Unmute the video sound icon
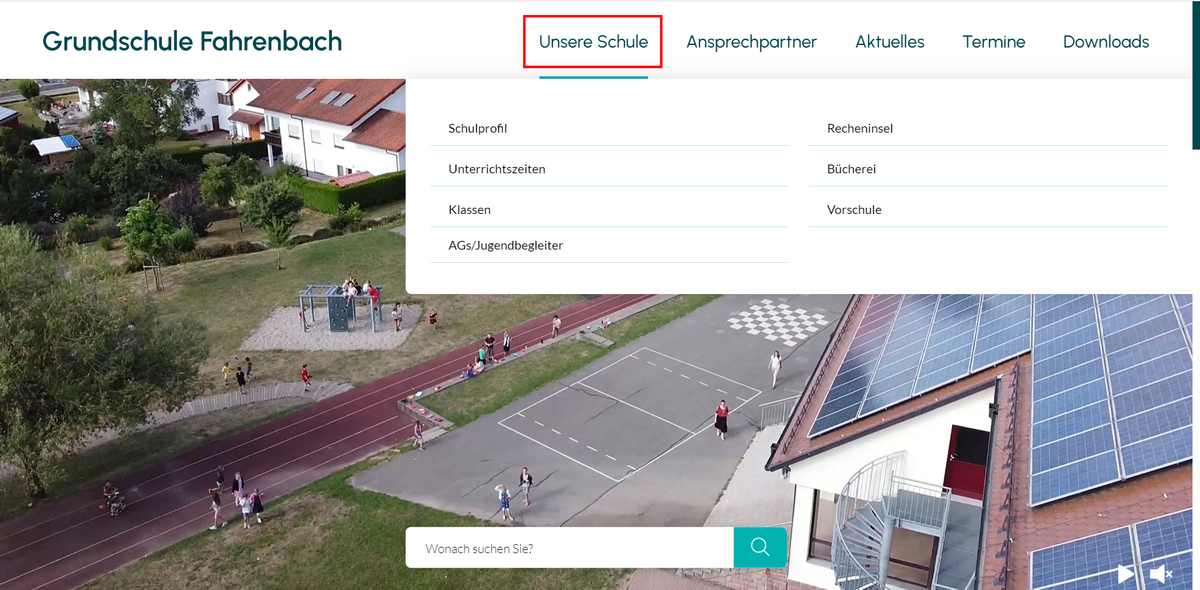This screenshot has height=590, width=1200. click(x=1161, y=574)
